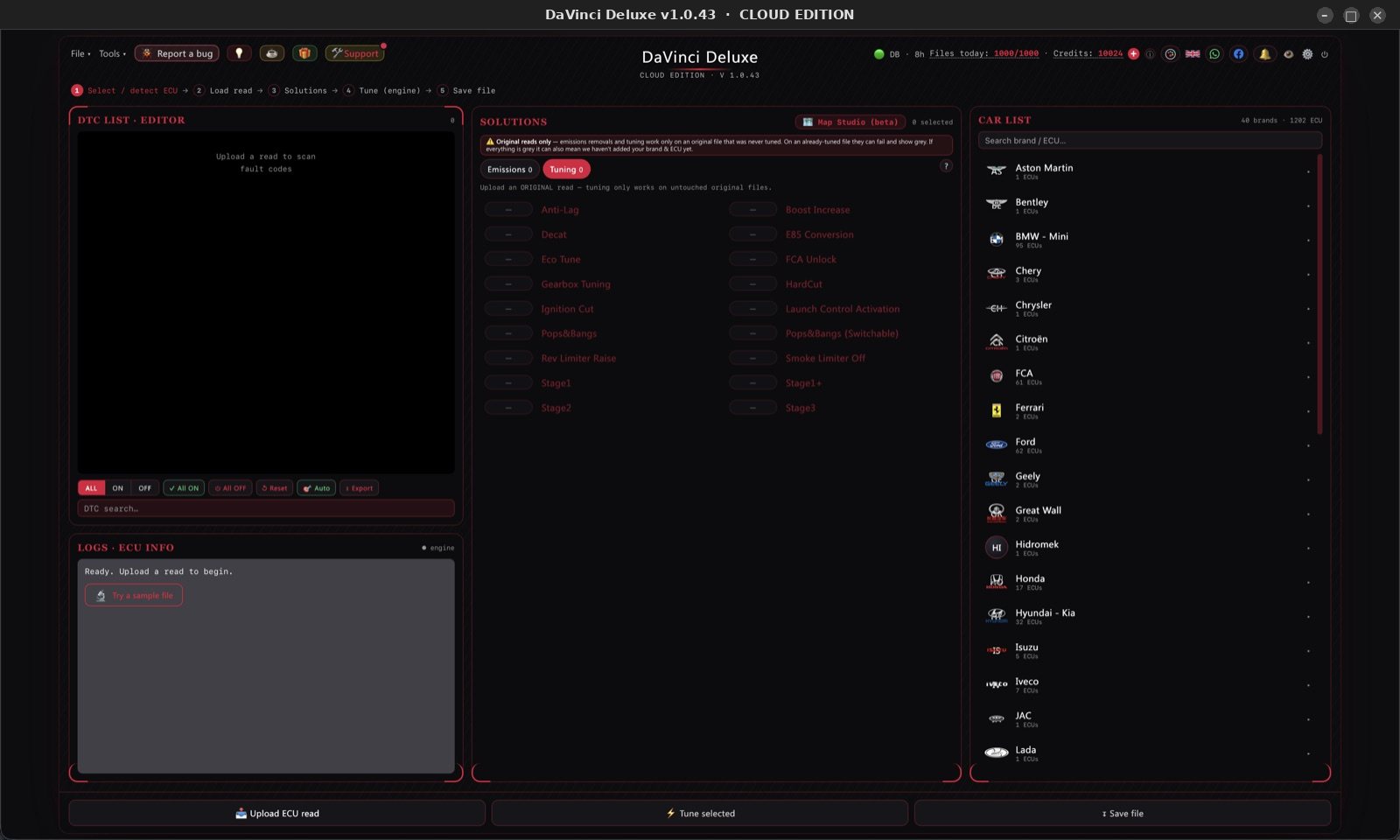This screenshot has width=1400, height=840.
Task: Toggle the Stage1 switch
Action: [508, 383]
